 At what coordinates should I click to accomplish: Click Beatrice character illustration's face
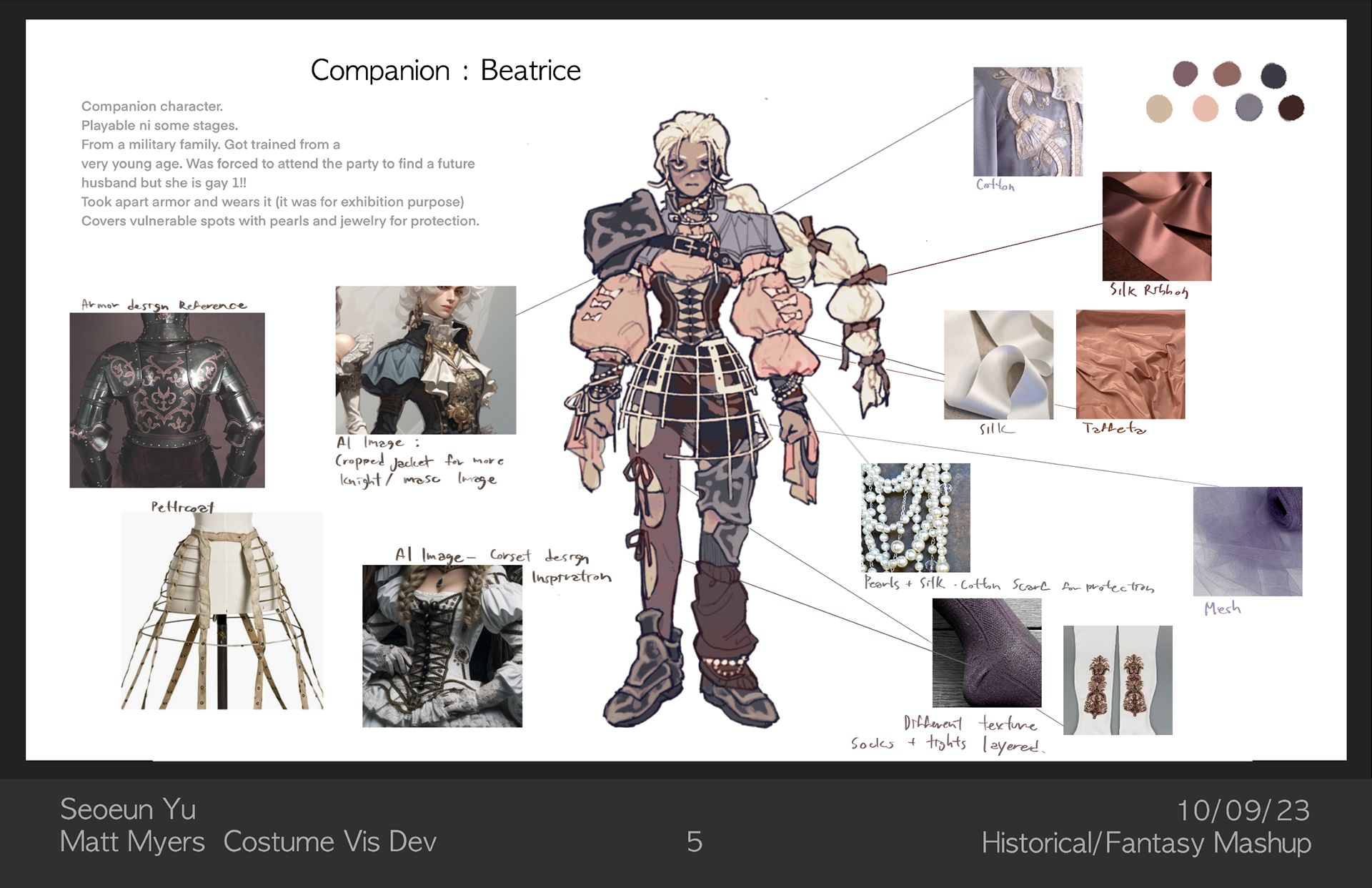coord(690,170)
